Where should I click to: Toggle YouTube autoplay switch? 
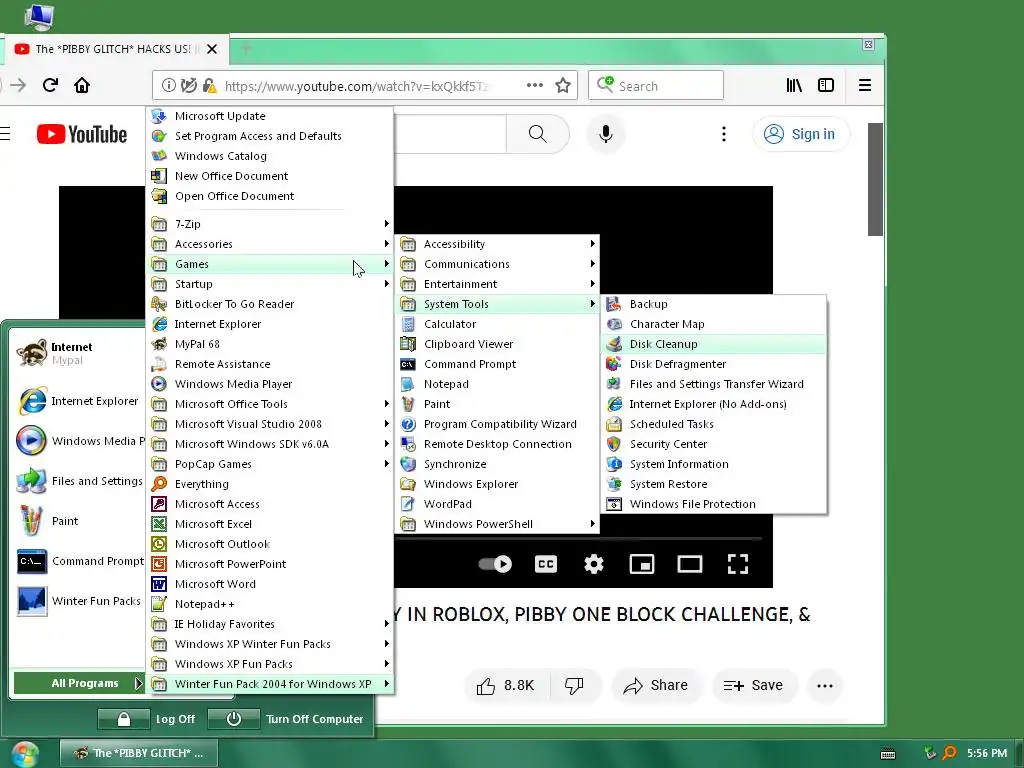[x=495, y=564]
